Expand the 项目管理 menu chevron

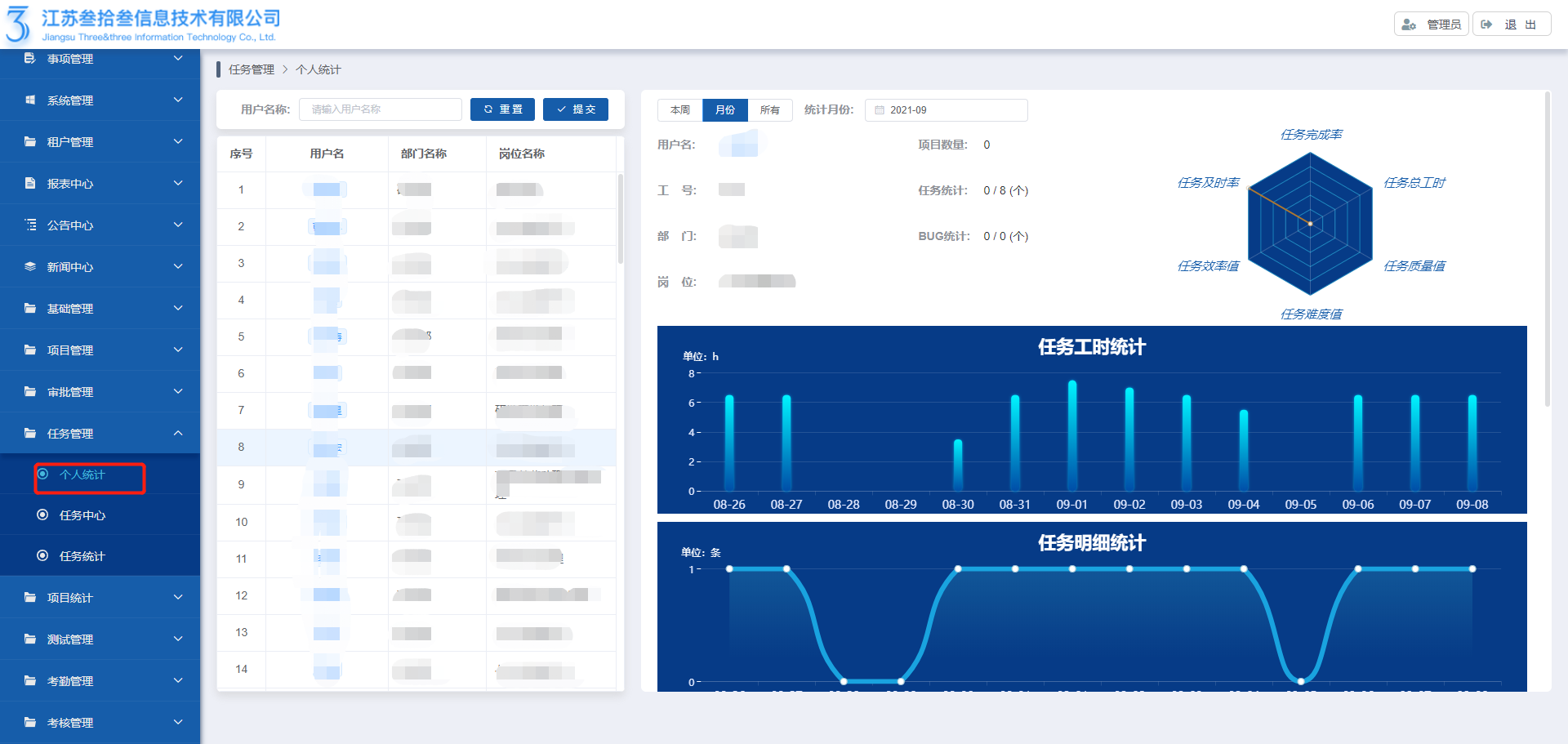[x=178, y=350]
